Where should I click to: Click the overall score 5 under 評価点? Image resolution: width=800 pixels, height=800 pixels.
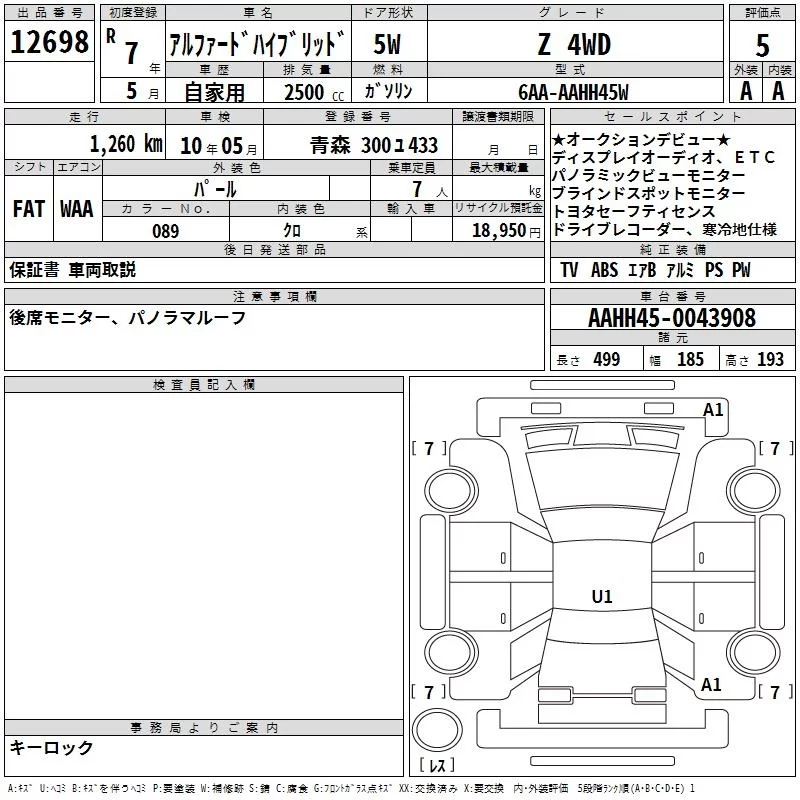click(x=762, y=45)
